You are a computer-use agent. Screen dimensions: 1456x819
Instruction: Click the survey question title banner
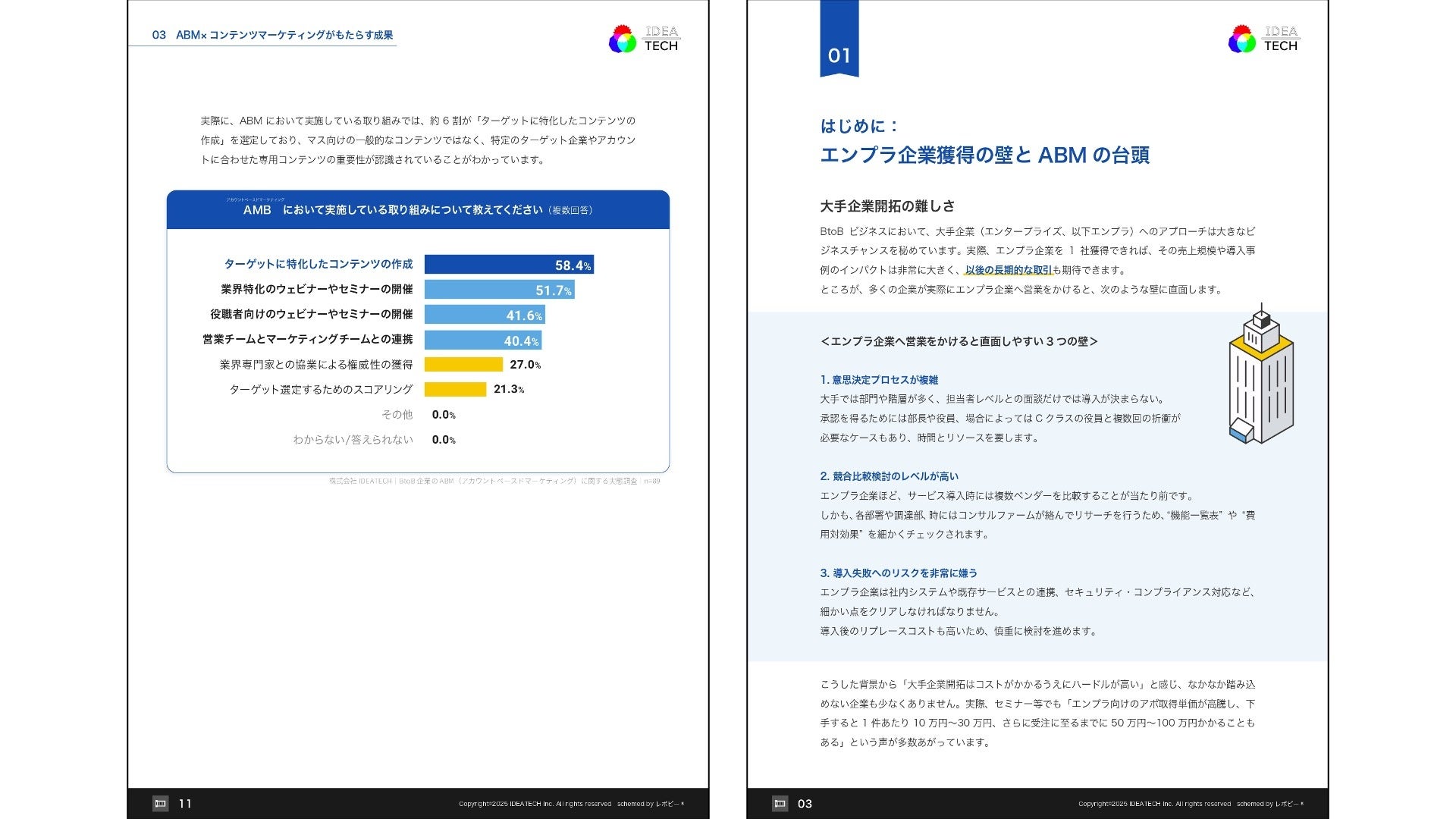pos(418,210)
